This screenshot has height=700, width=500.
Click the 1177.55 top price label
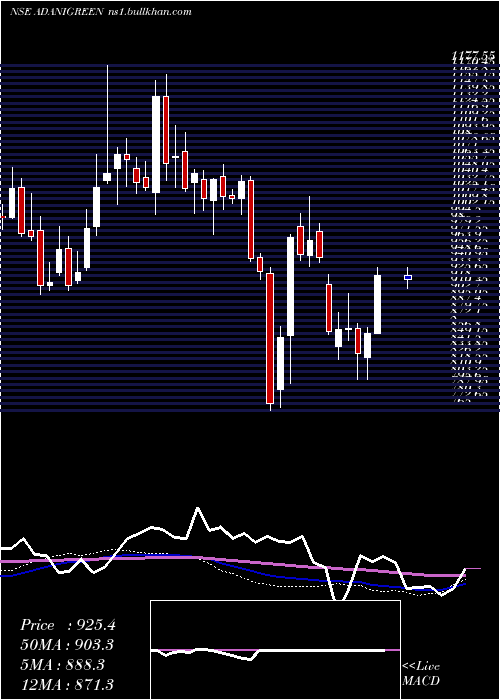coord(473,55)
